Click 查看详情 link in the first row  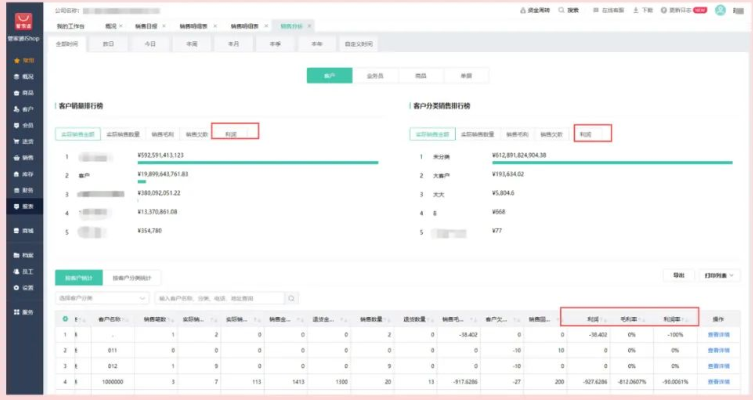[x=720, y=336]
